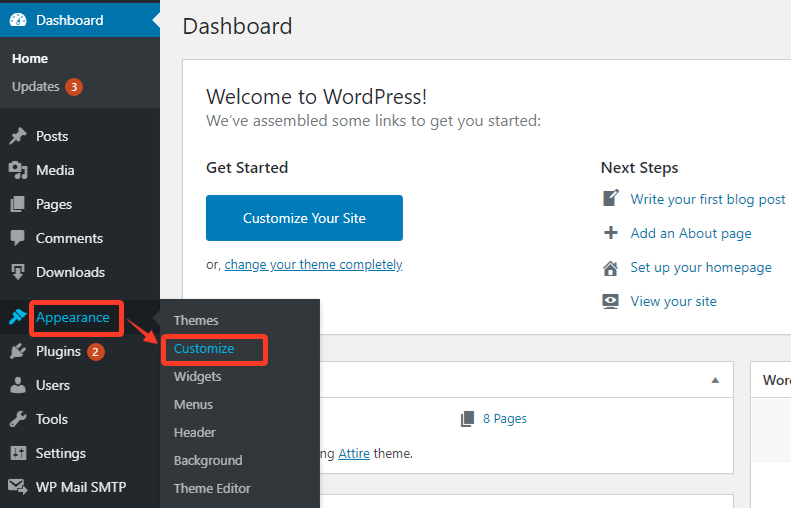Screen dimensions: 791x508
Task: Click the Tools wrench icon
Action: [x=18, y=419]
